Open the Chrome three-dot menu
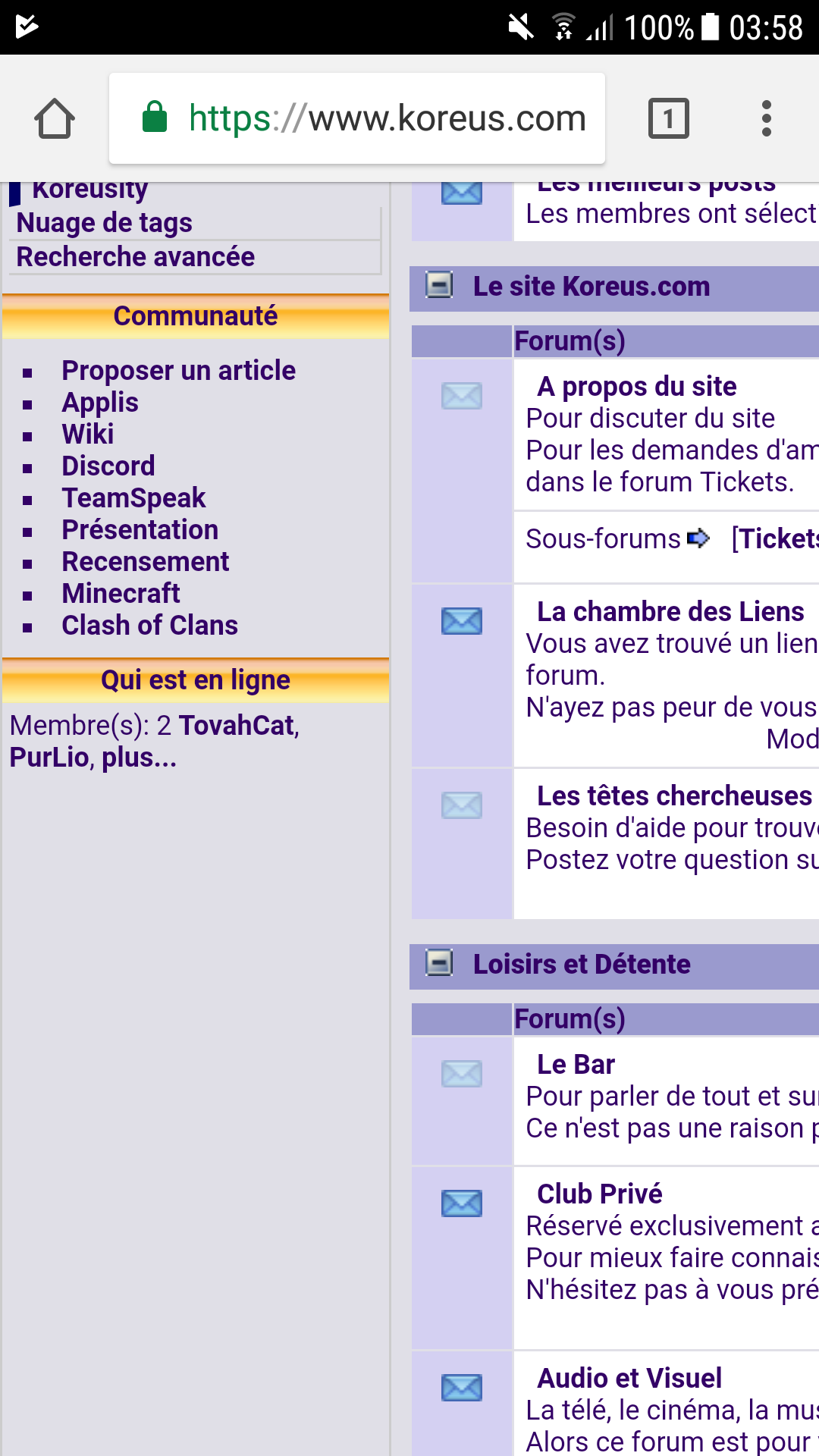The image size is (819, 1456). click(766, 119)
